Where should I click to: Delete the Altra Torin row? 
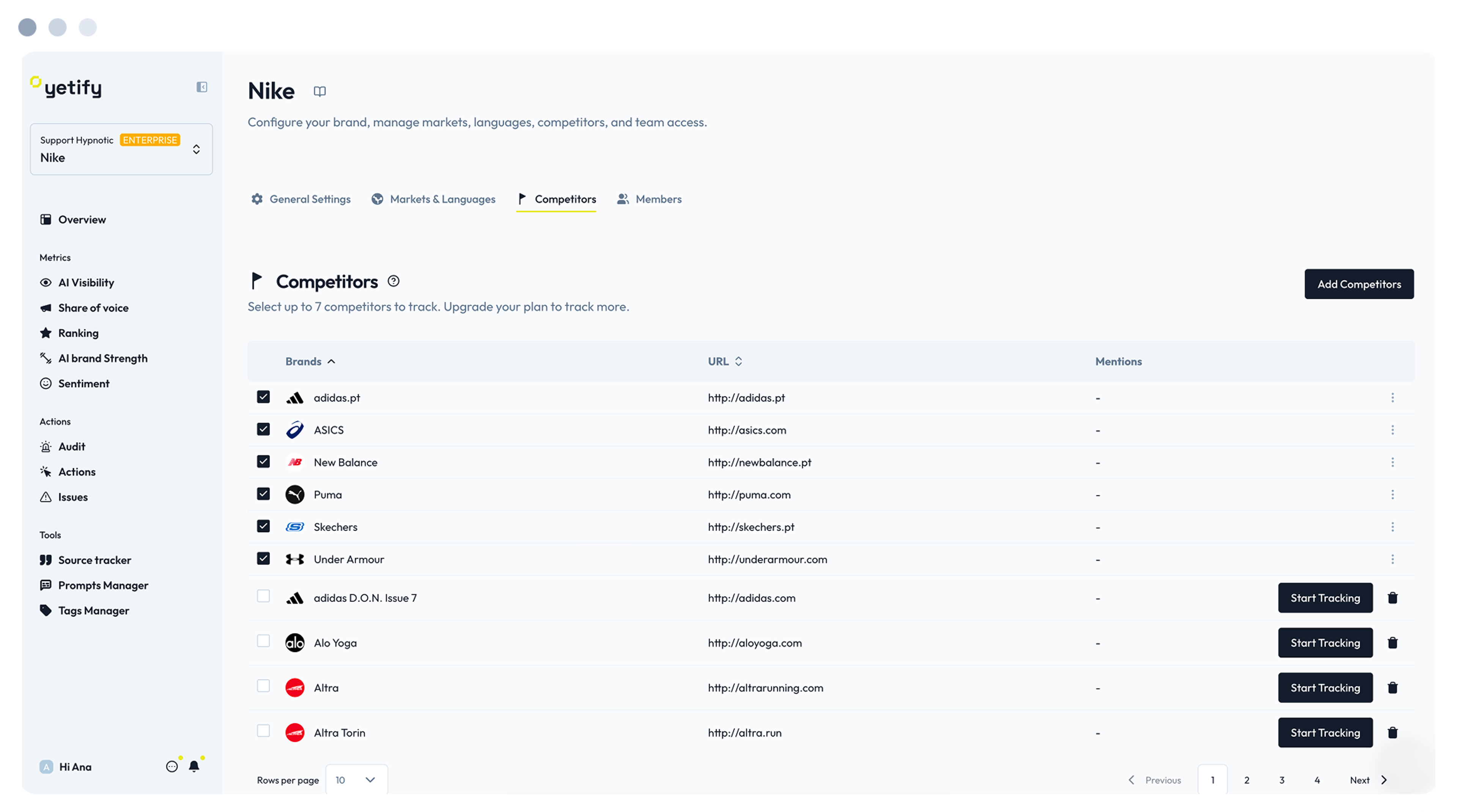point(1392,732)
